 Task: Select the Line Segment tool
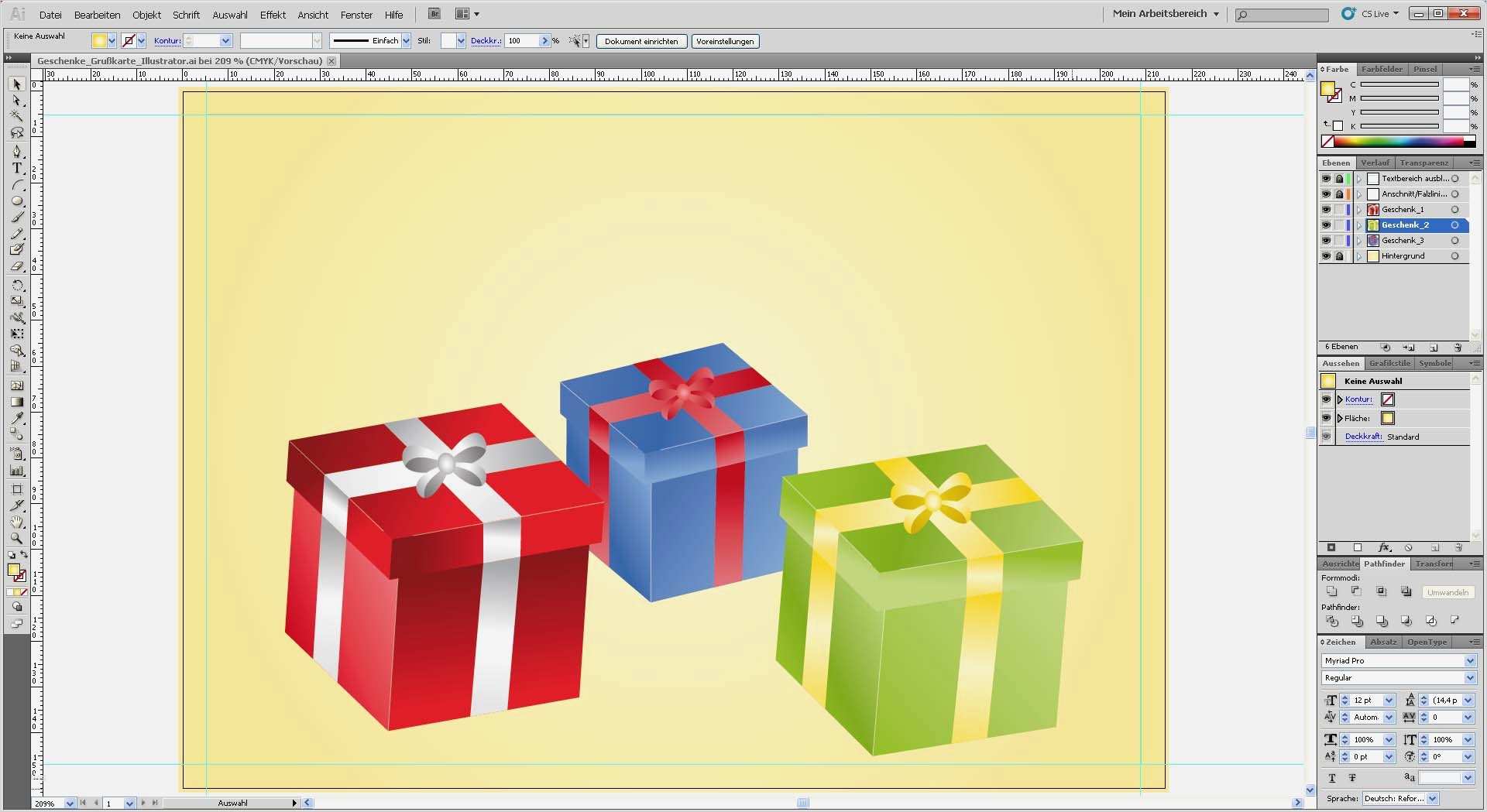tap(17, 185)
